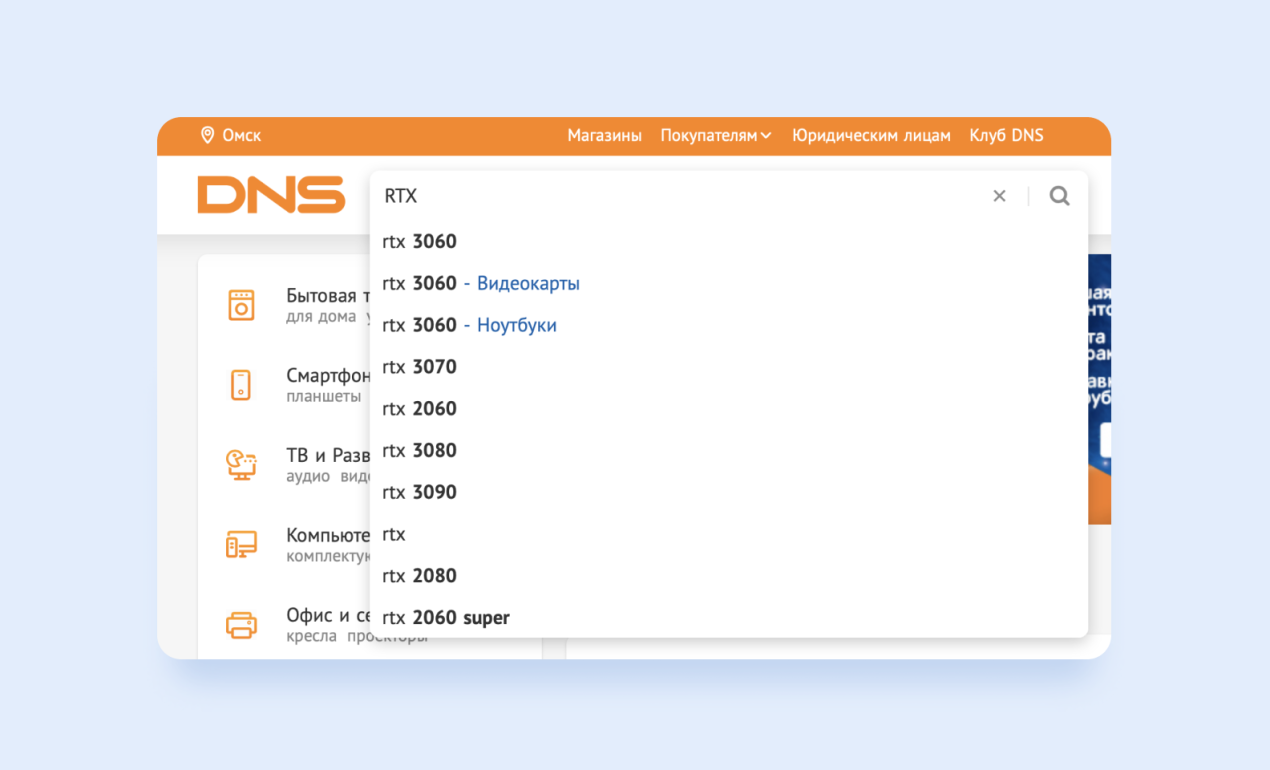The width and height of the screenshot is (1270, 770).
Task: Open the Клуб DNS link
Action: point(1006,135)
